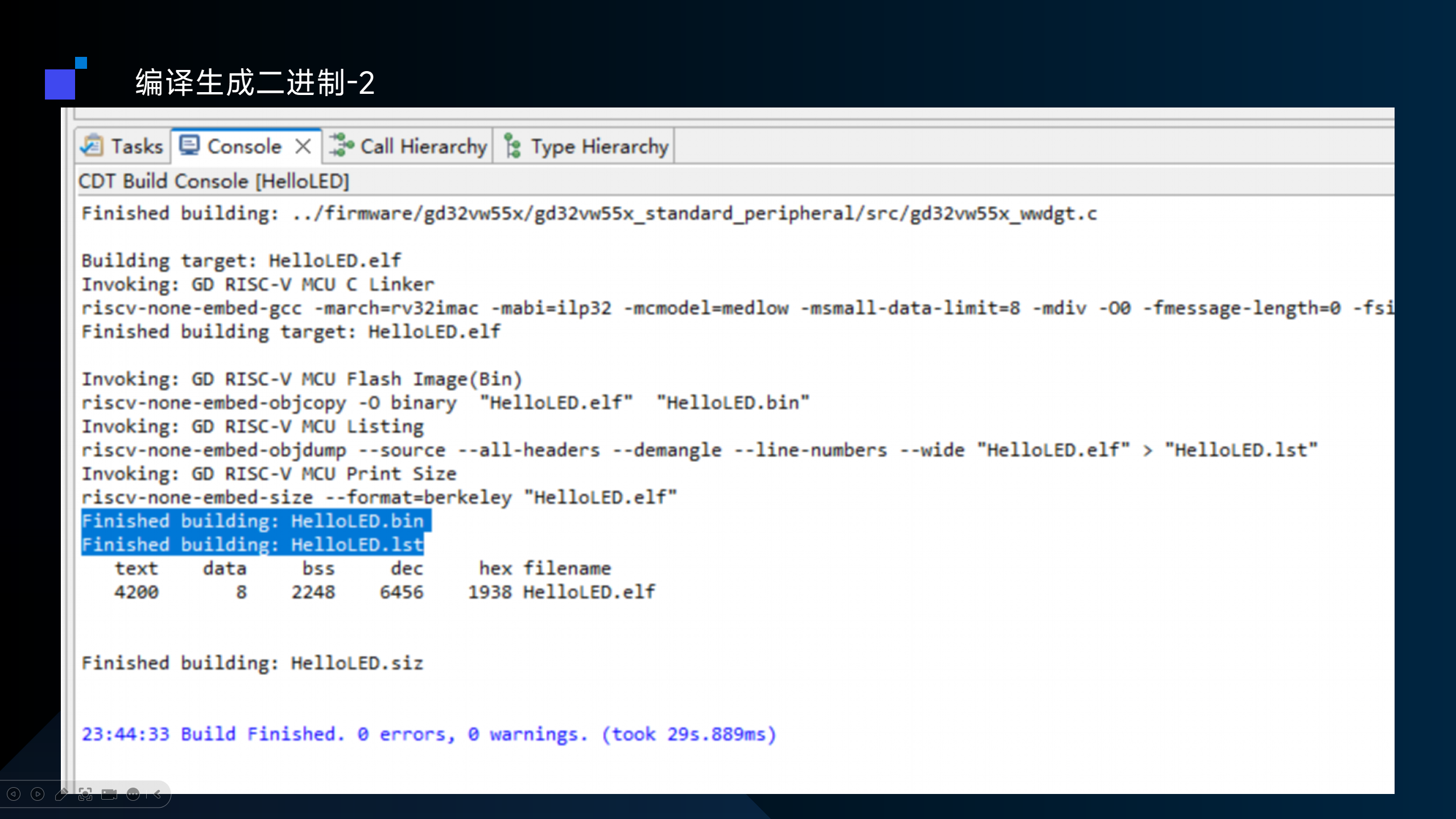Click the 'GD RISC-V MCU Print Size' line

(269, 474)
